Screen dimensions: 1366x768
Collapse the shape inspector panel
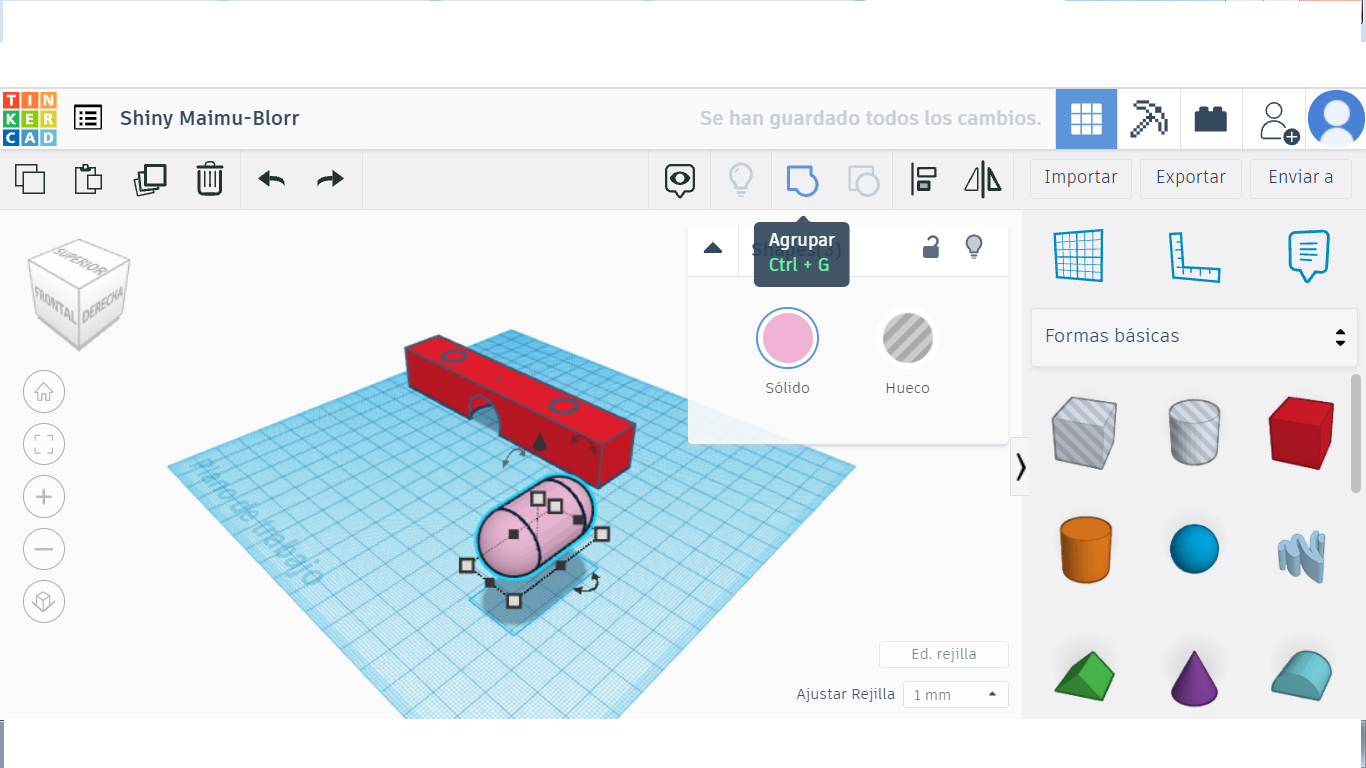(713, 248)
